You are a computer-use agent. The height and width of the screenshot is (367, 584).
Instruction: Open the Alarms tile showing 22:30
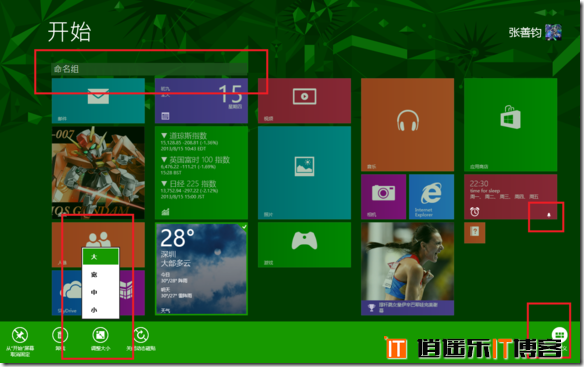pos(511,197)
